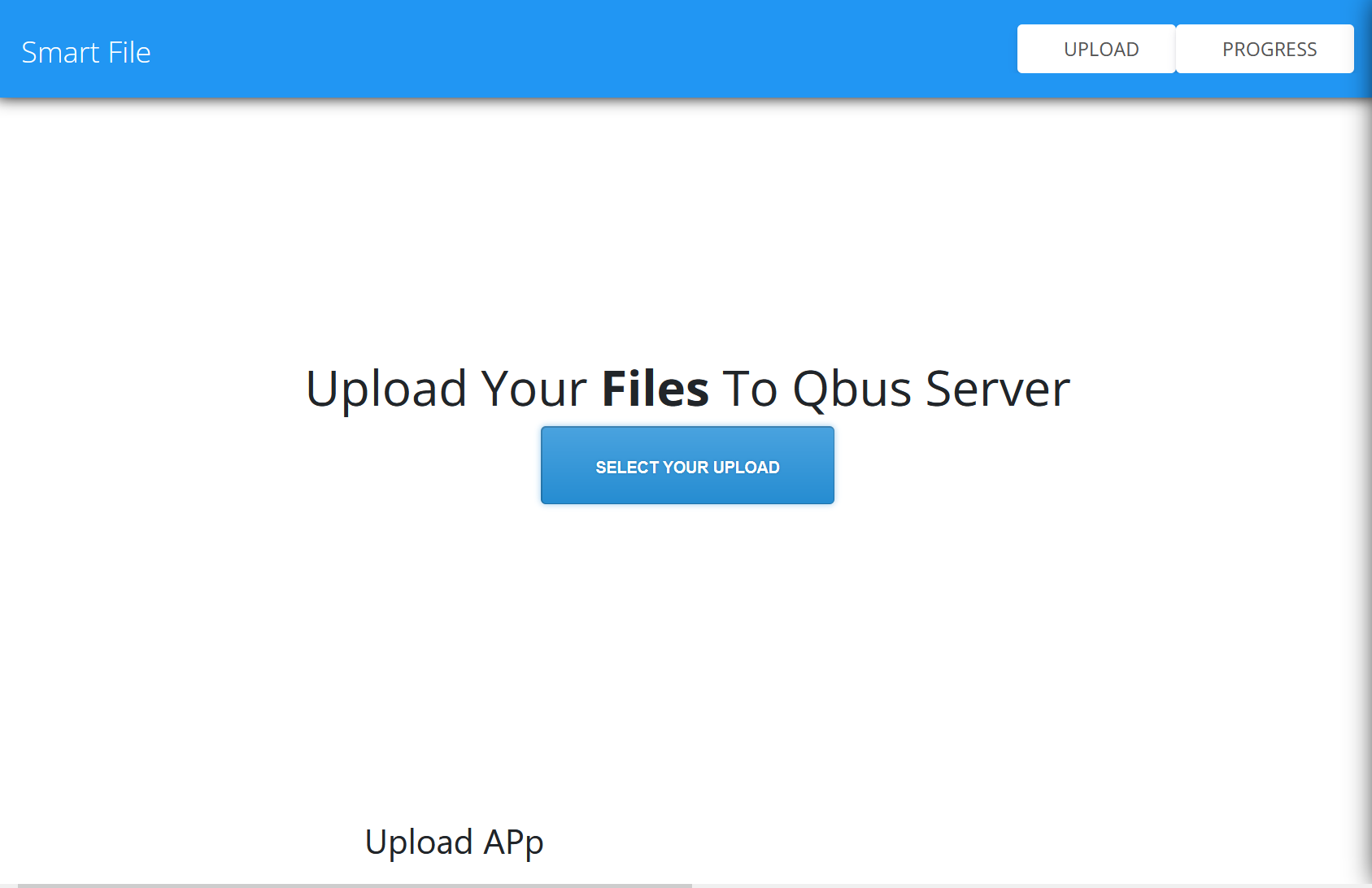Click the SELECT YOUR UPLOAD button

[687, 465]
